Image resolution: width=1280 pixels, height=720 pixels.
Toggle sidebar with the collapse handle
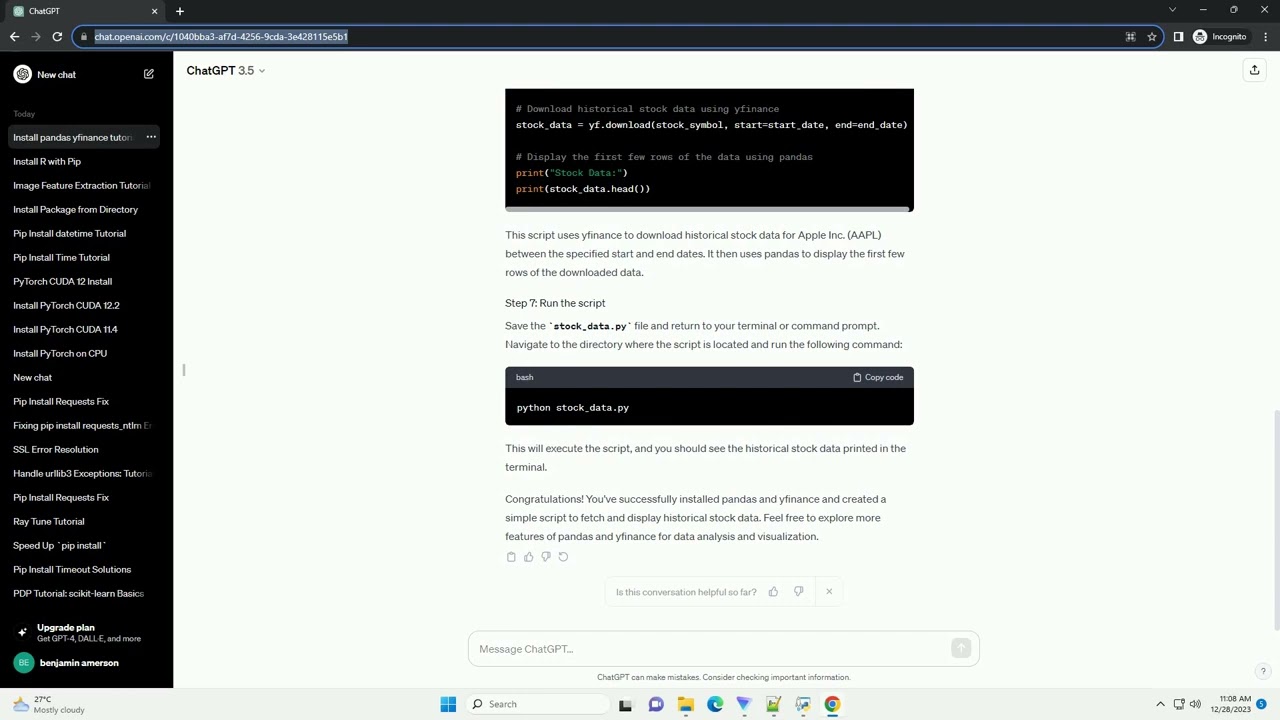(x=184, y=370)
